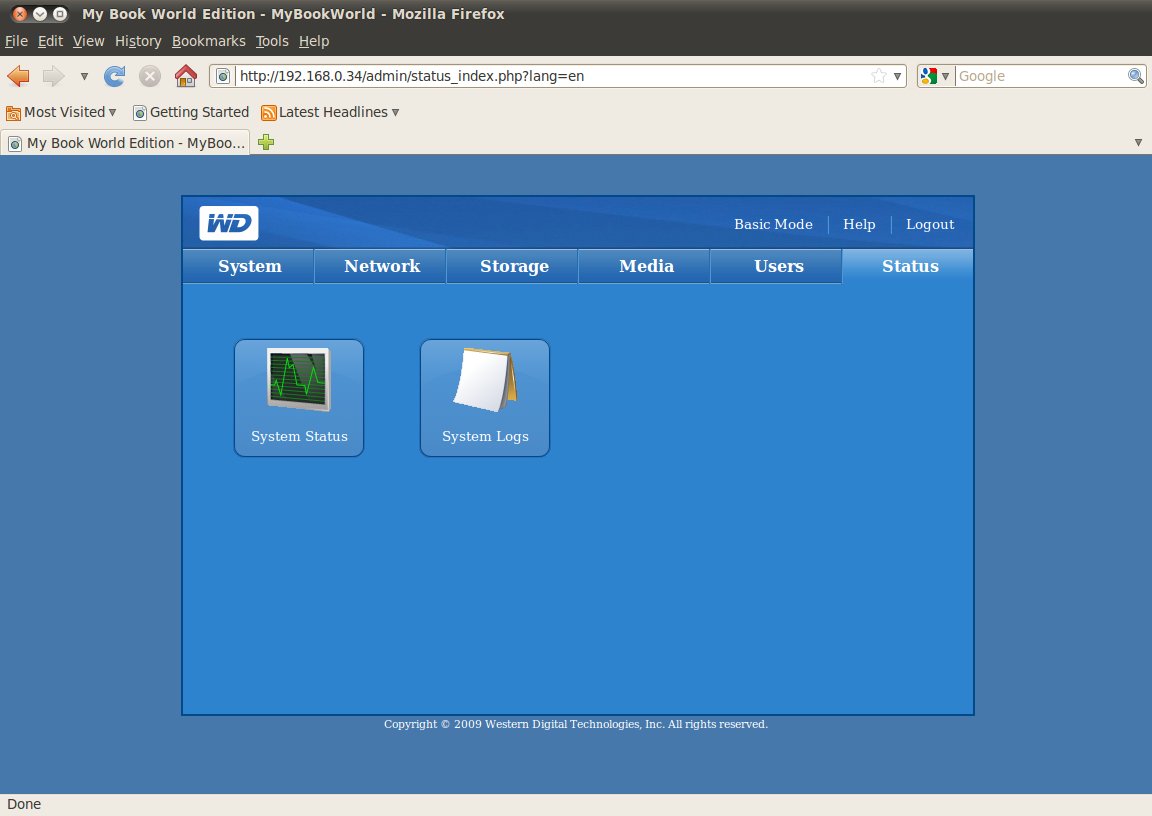
Task: Reload the page with refresh icon
Action: click(x=114, y=76)
